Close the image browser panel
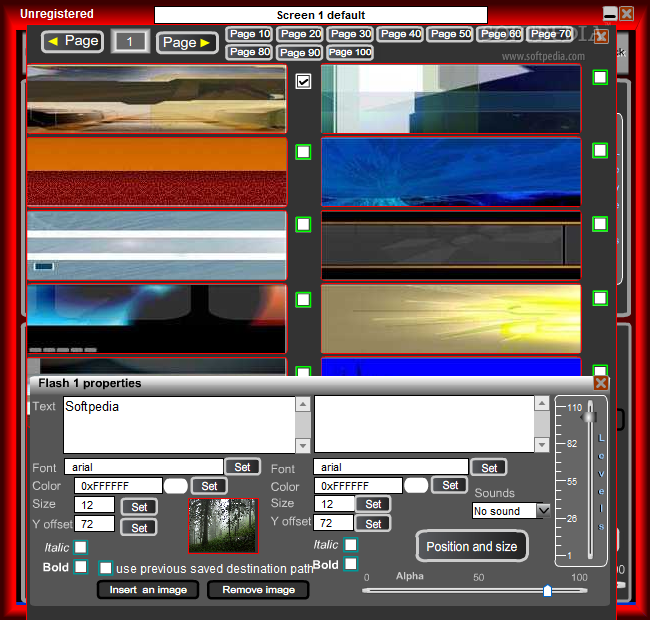The width and height of the screenshot is (650, 620). [601, 36]
